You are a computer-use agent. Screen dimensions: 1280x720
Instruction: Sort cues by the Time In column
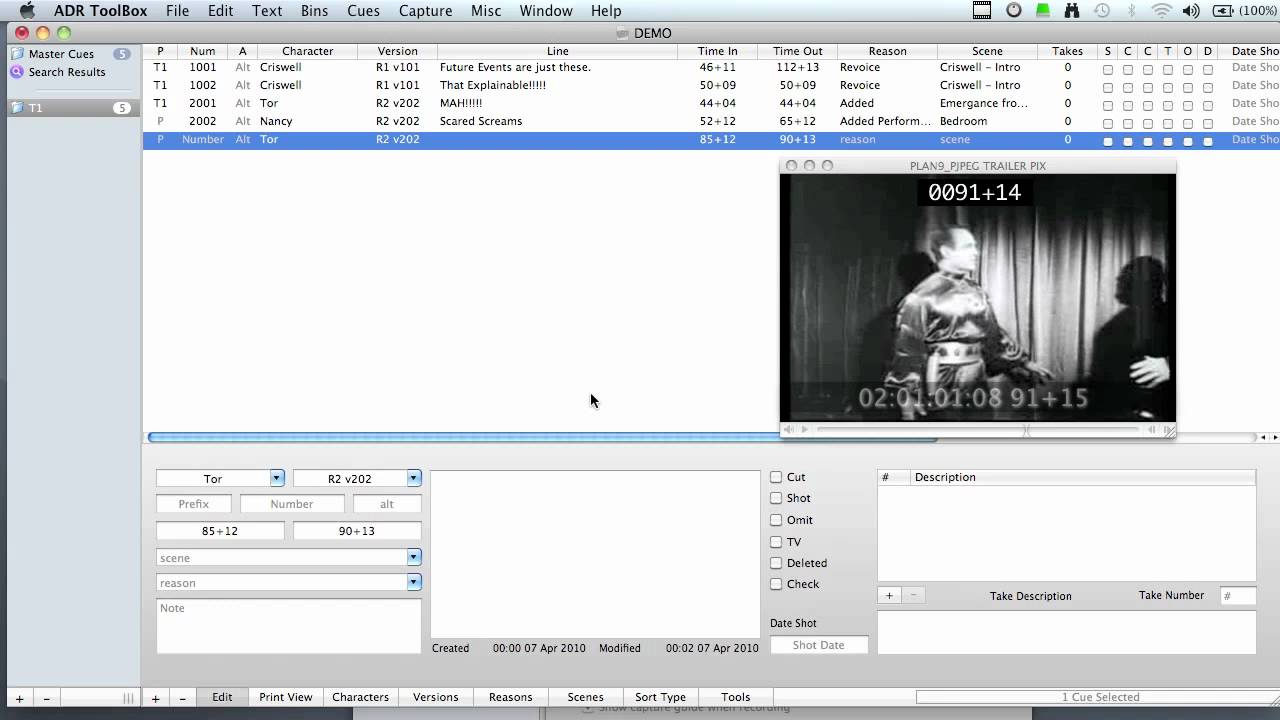717,51
